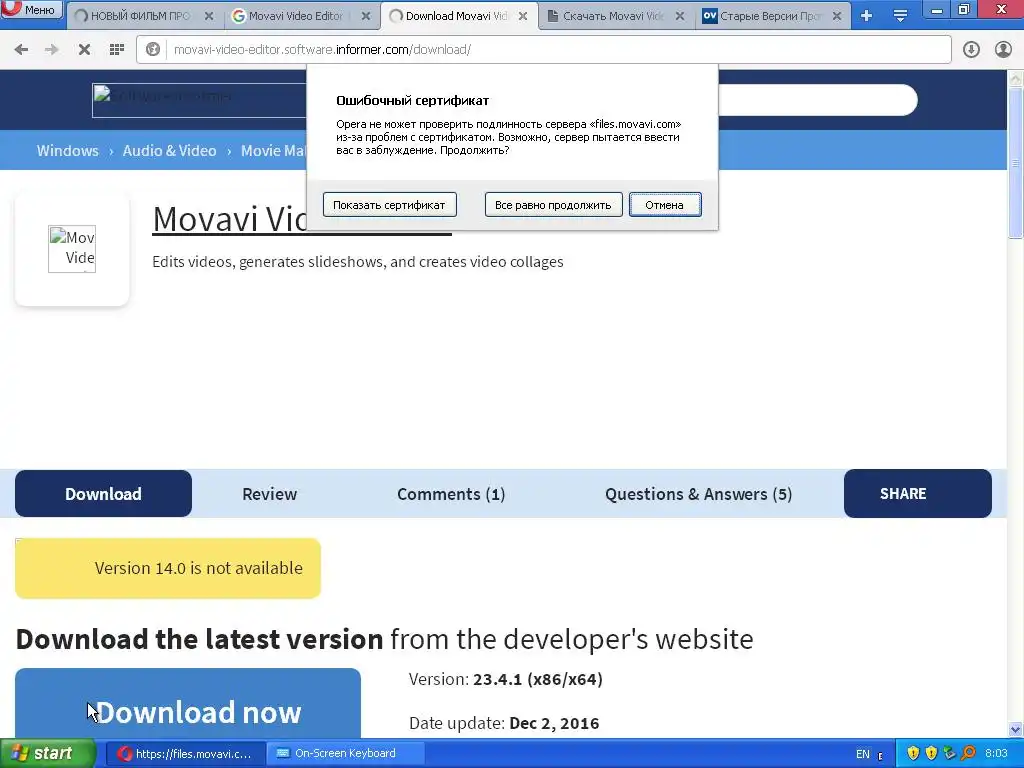This screenshot has width=1024, height=768.
Task: Select files.movavi.com Opera taskbar item
Action: 185,754
